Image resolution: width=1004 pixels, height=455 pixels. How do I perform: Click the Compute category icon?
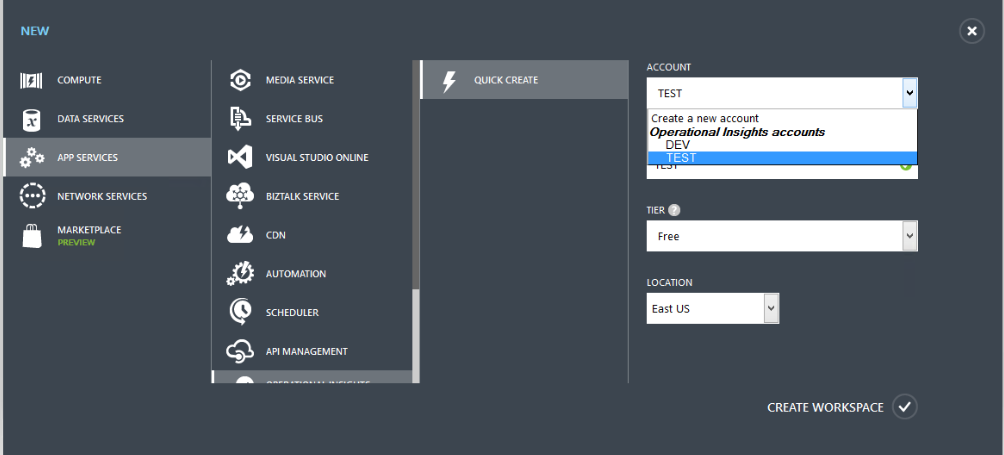[32, 80]
